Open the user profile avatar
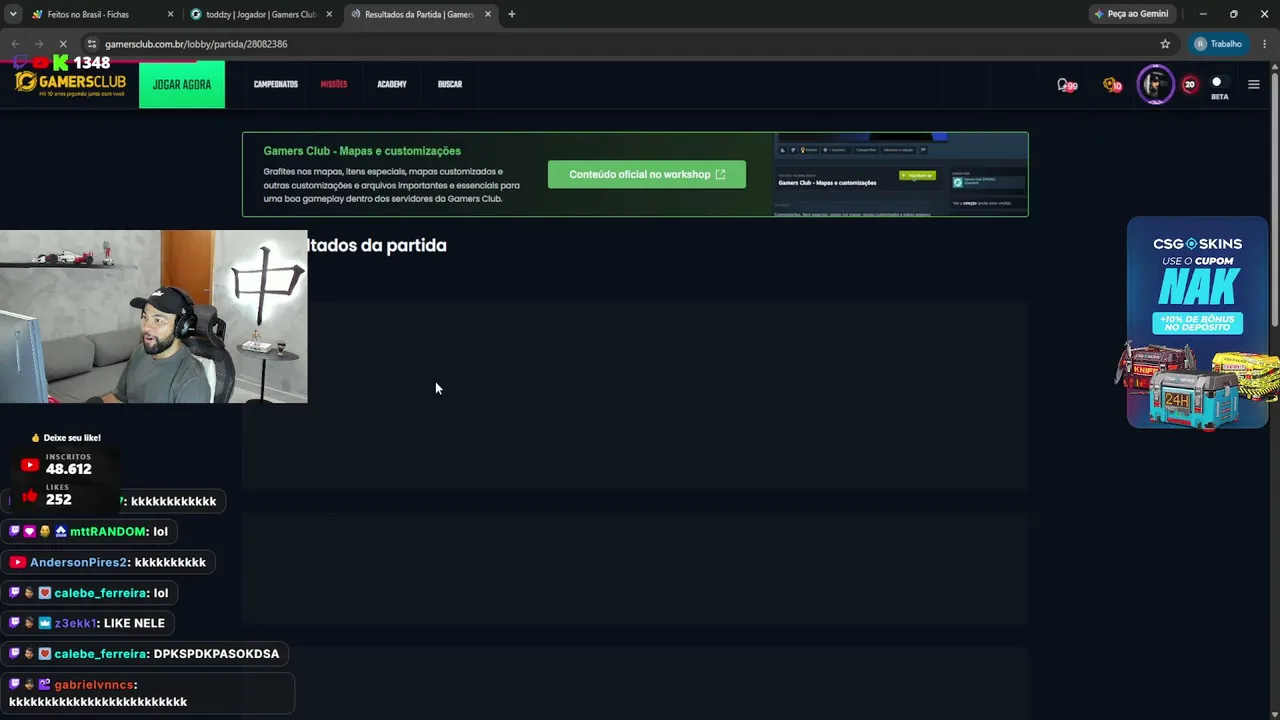 pyautogui.click(x=1155, y=85)
